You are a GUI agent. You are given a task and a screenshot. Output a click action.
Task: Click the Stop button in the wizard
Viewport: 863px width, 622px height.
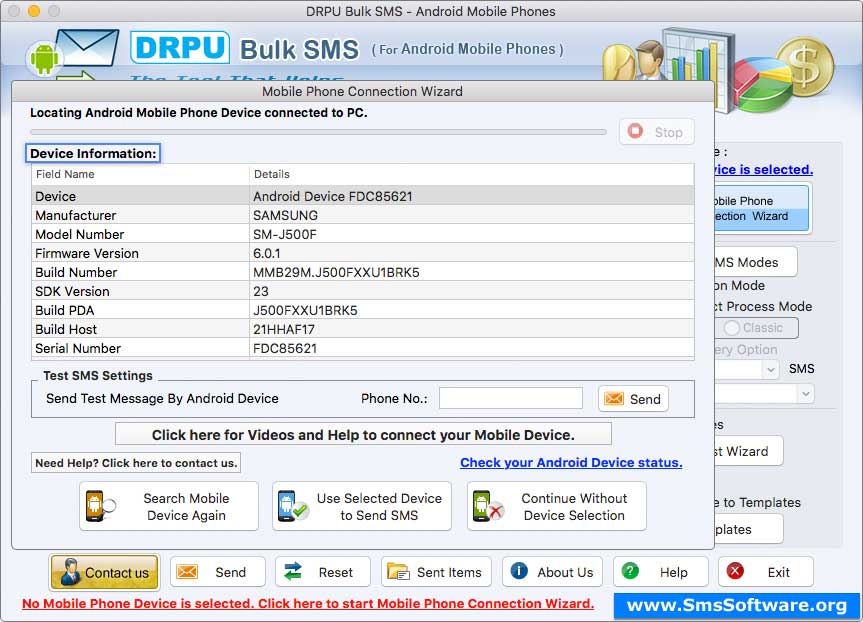[657, 132]
